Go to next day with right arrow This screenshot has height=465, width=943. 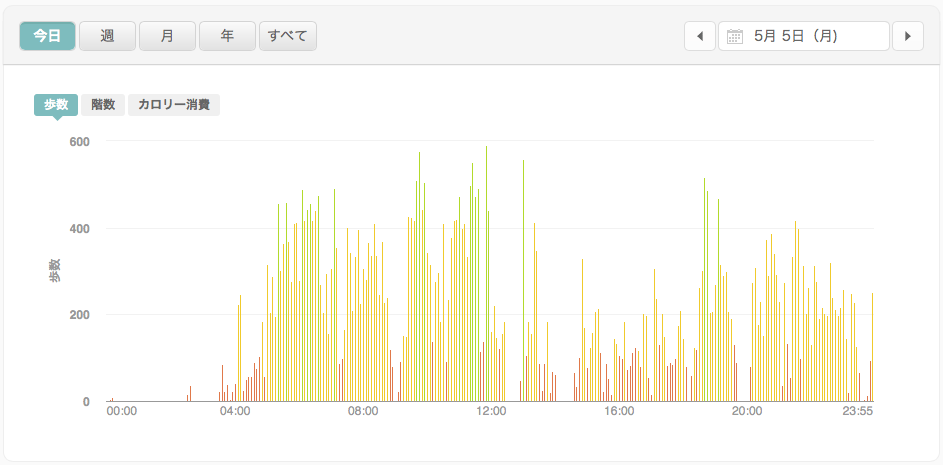908,36
